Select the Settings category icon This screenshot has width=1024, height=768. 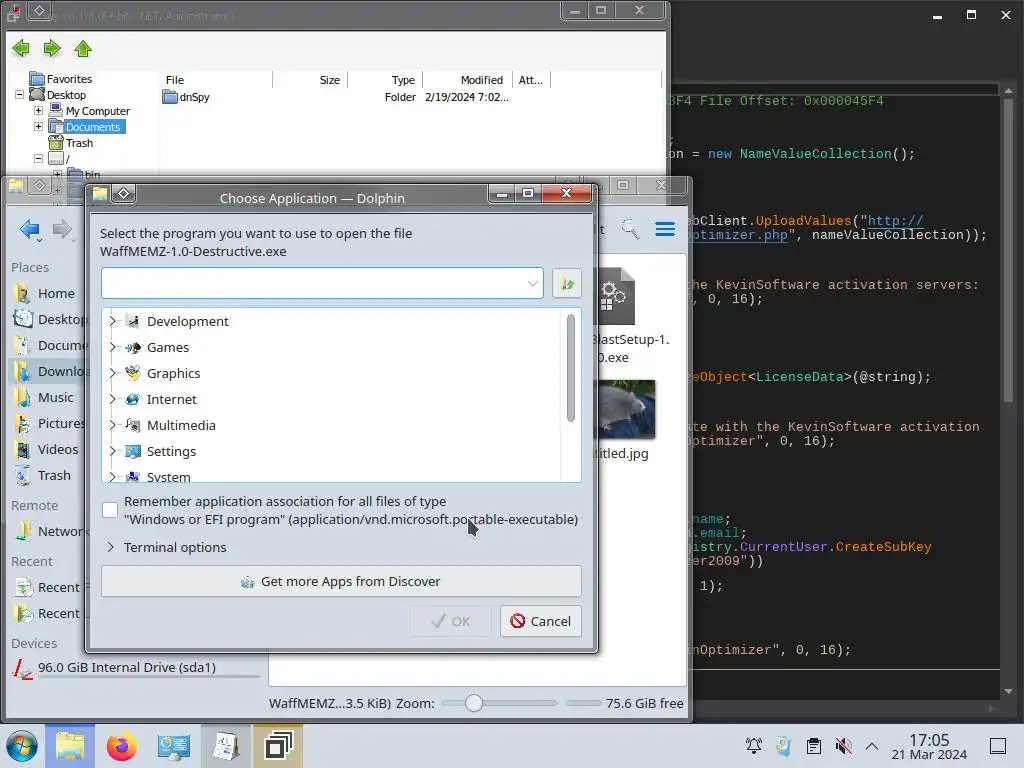pyautogui.click(x=133, y=451)
